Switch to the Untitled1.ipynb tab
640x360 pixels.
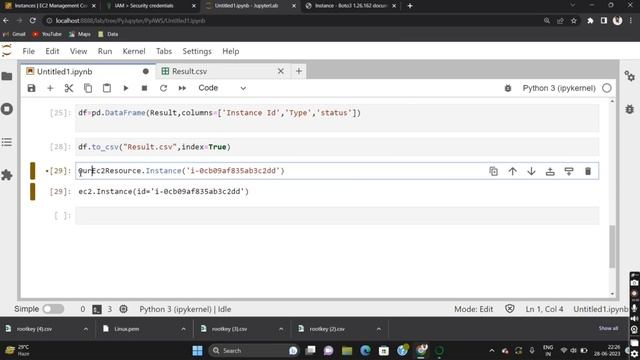coord(88,71)
